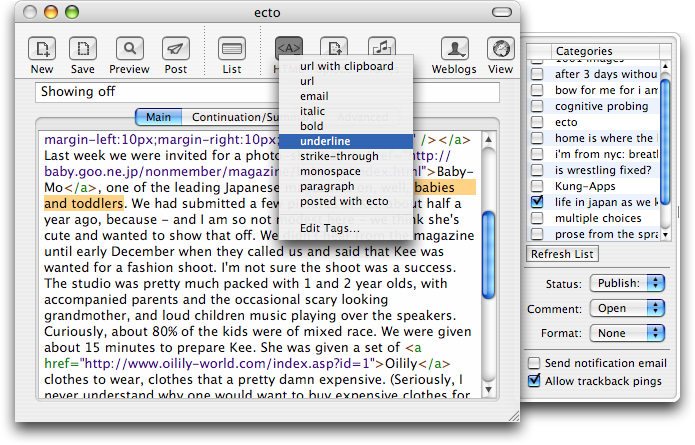Check the 'after 3 days withou' category

[x=537, y=74]
